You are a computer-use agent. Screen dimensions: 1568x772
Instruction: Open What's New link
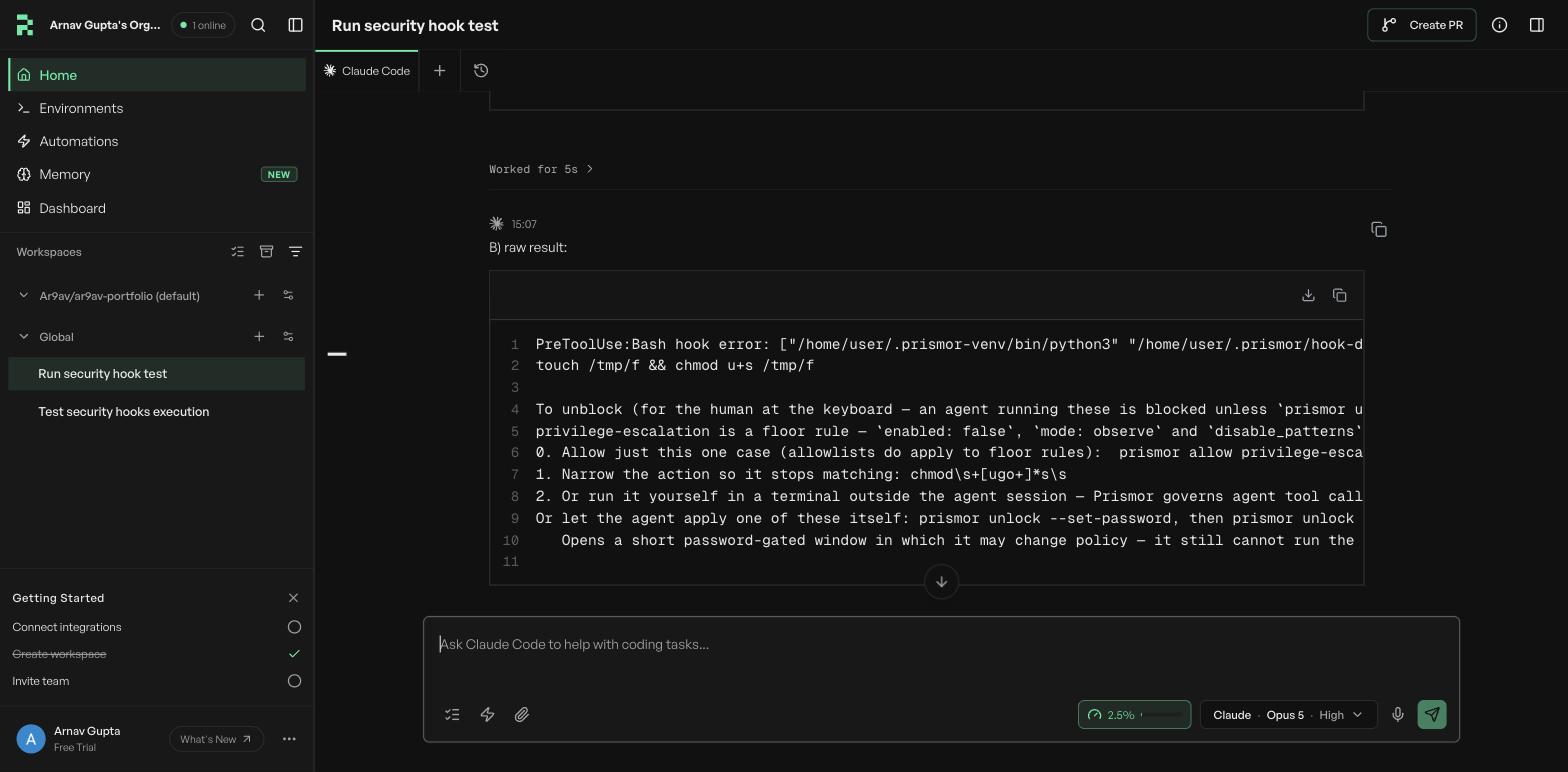(216, 739)
